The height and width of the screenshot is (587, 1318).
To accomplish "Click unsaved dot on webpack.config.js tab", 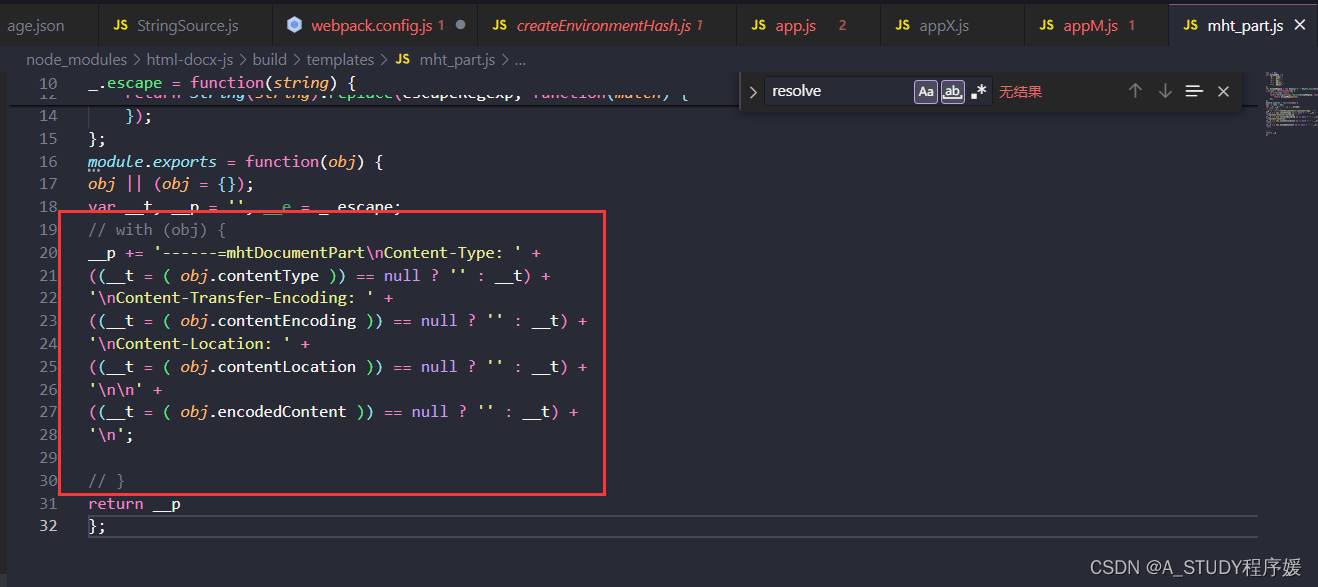I will point(460,25).
